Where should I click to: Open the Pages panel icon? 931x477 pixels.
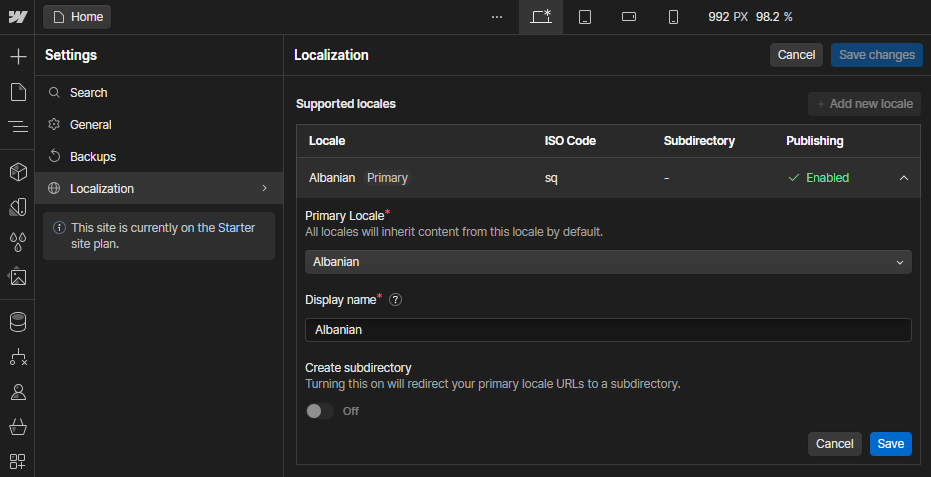click(x=17, y=92)
